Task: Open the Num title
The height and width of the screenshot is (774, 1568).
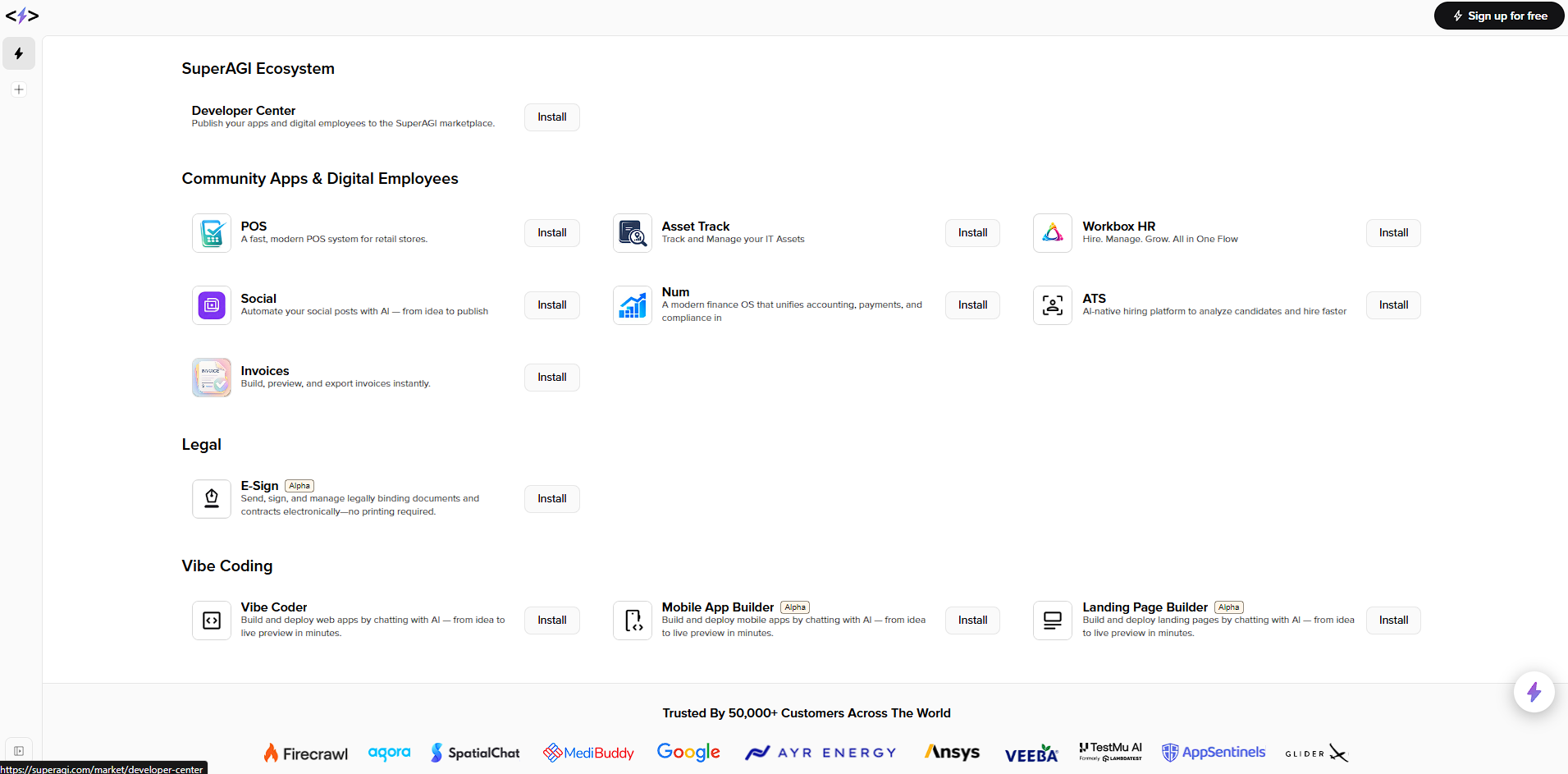Action: (x=676, y=292)
